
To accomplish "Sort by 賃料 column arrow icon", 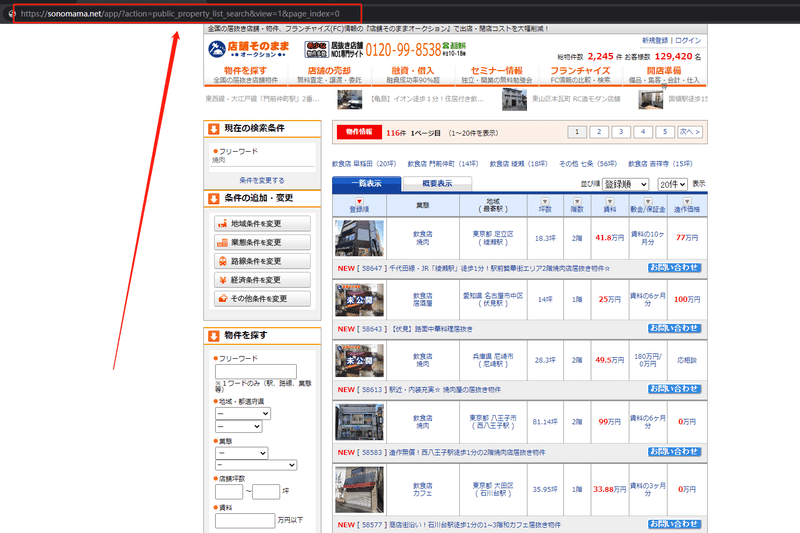I will [610, 201].
